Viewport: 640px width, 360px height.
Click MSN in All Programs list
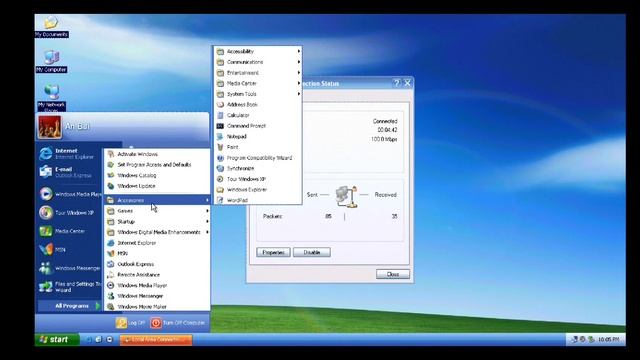pyautogui.click(x=157, y=253)
